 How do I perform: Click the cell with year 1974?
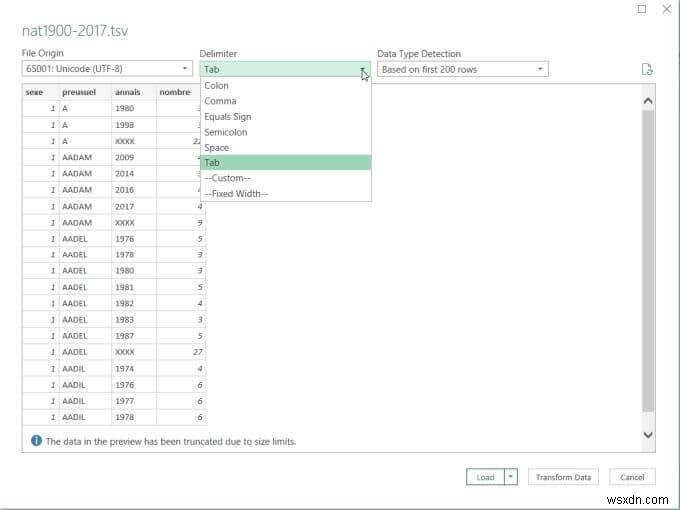(134, 369)
